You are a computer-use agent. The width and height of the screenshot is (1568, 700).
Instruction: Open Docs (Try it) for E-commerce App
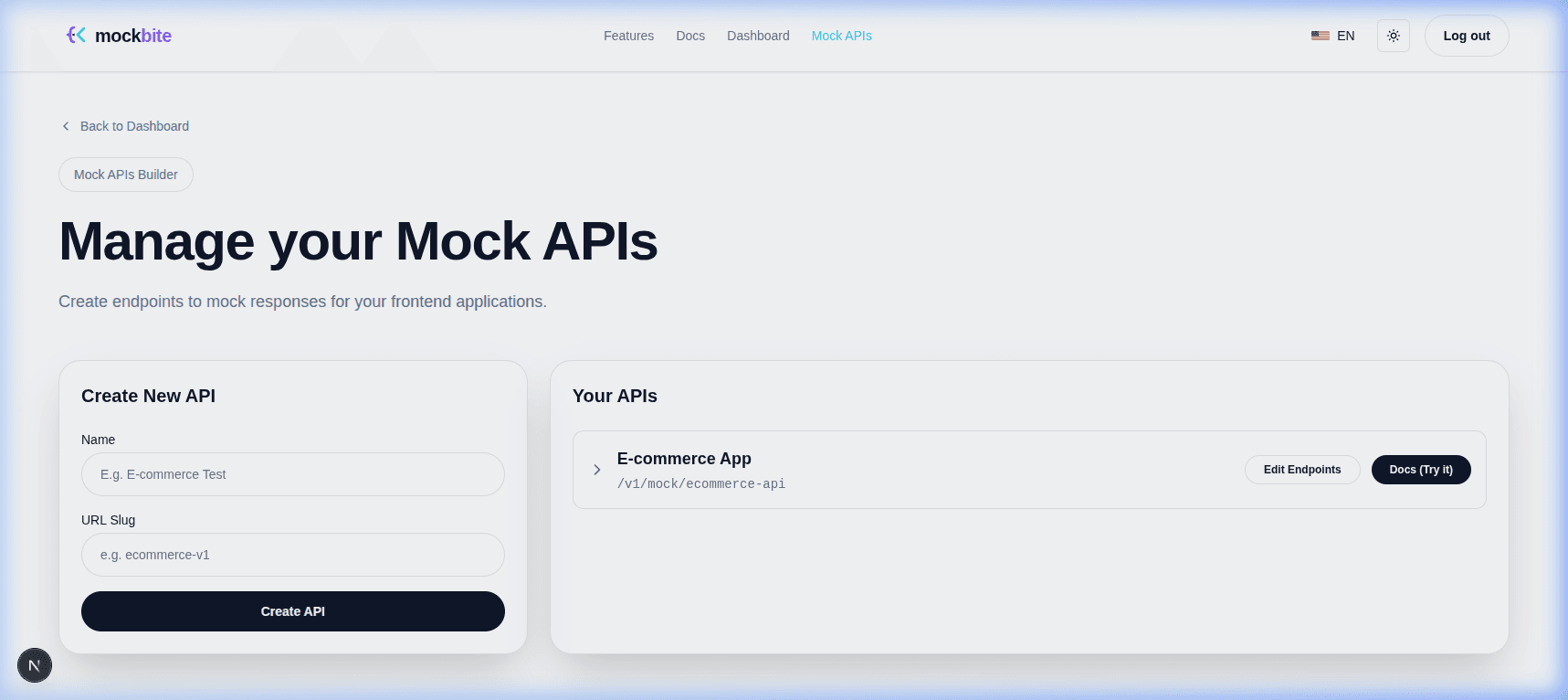tap(1421, 470)
